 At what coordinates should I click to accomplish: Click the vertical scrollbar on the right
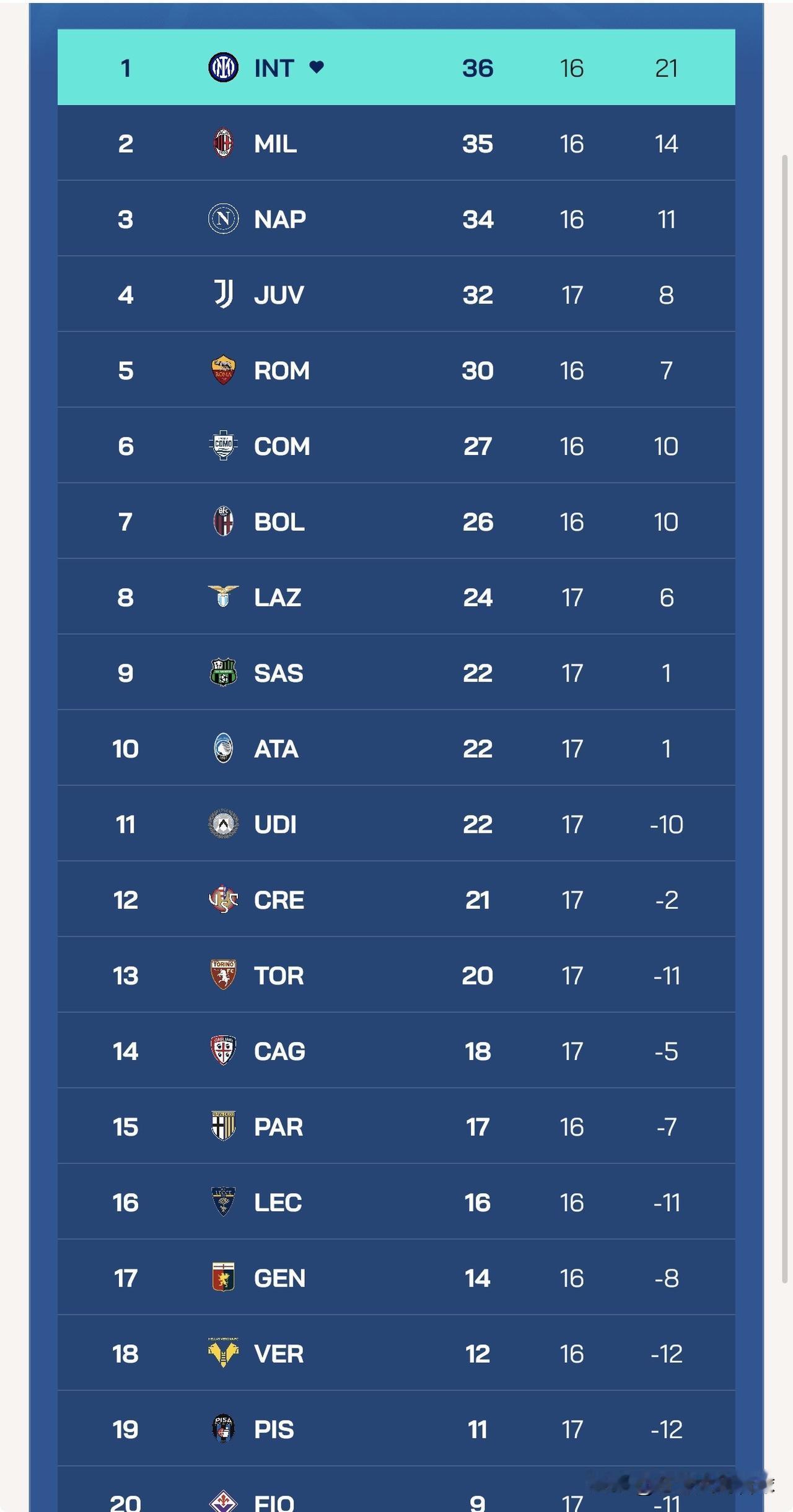click(785, 718)
